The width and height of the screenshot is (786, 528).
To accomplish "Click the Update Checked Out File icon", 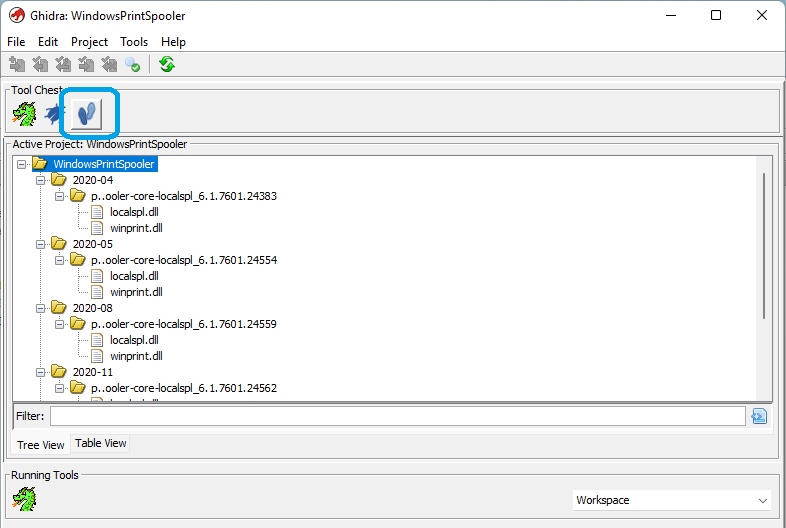I will click(63, 65).
